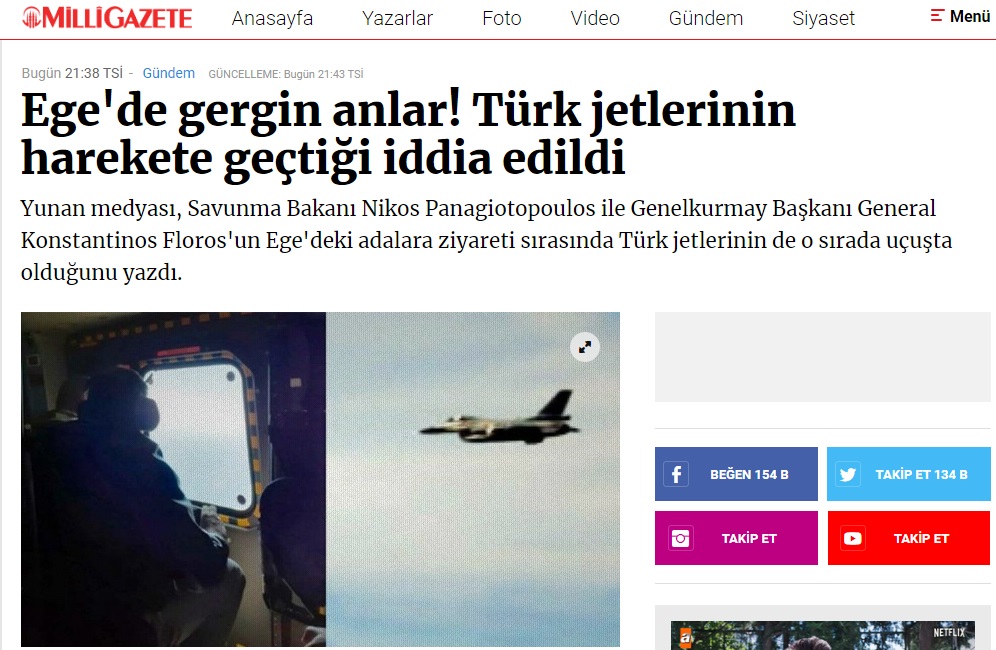This screenshot has width=996, height=650.
Task: Click the Instagram camera icon
Action: pos(680,538)
